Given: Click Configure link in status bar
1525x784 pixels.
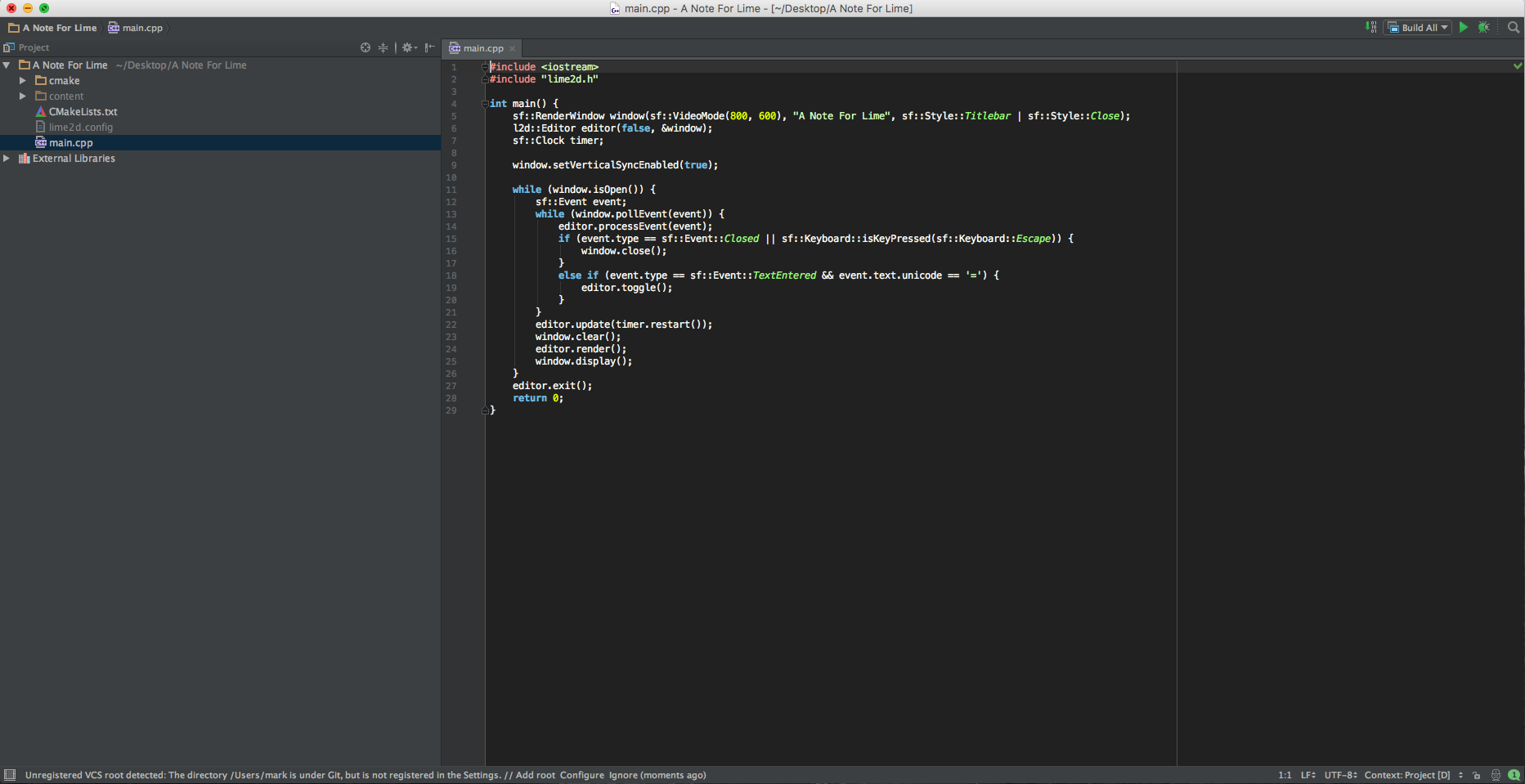Looking at the screenshot, I should (x=582, y=775).
